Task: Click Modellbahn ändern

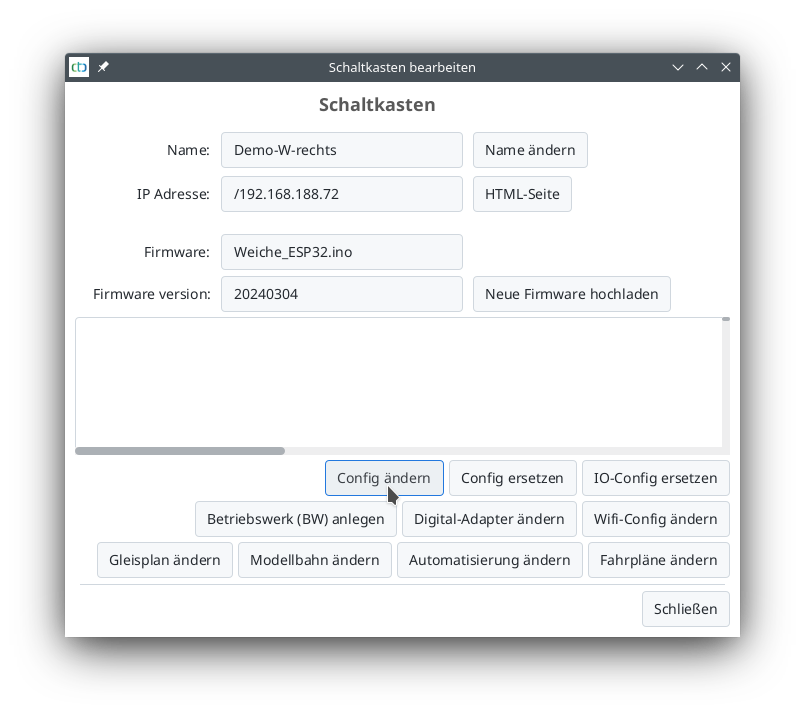Action: [x=314, y=560]
